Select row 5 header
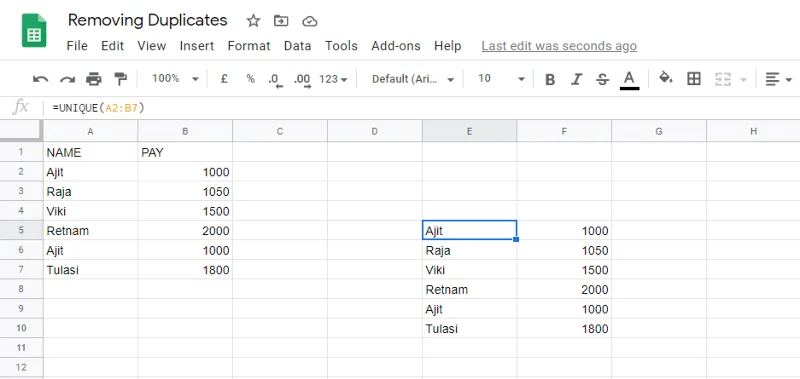 [x=21, y=230]
